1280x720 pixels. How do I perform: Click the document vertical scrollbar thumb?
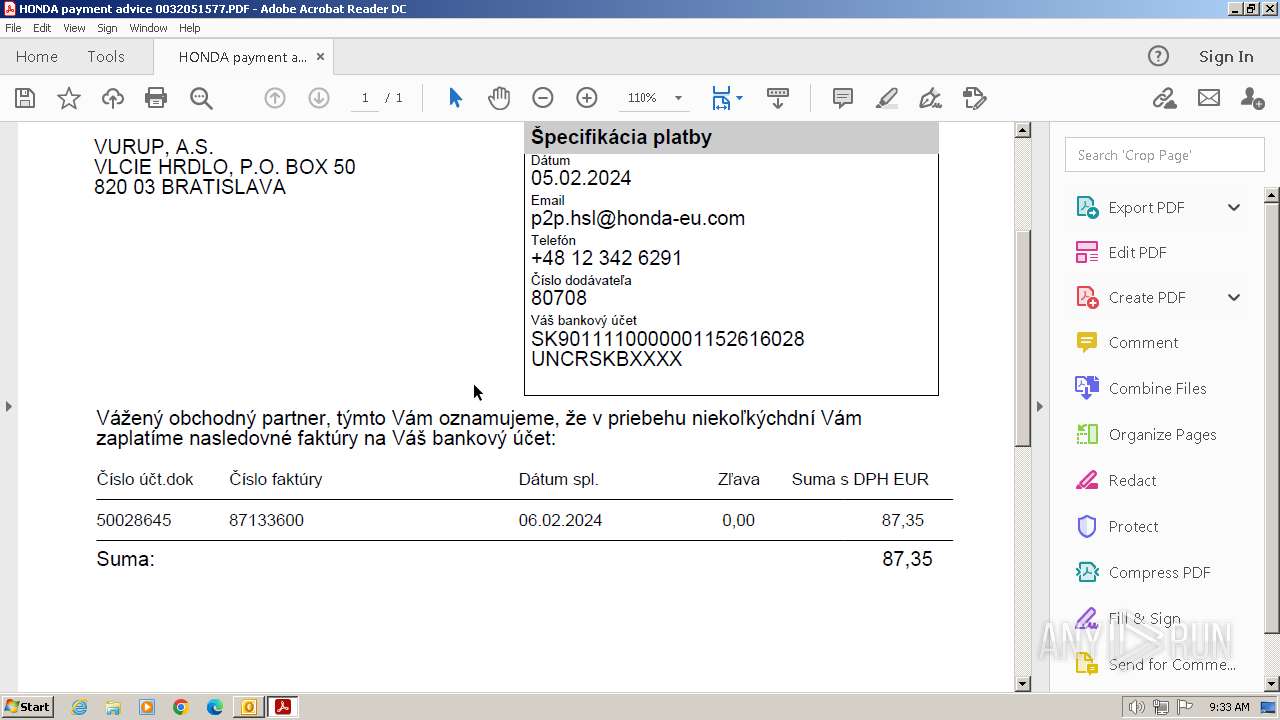[x=1022, y=338]
